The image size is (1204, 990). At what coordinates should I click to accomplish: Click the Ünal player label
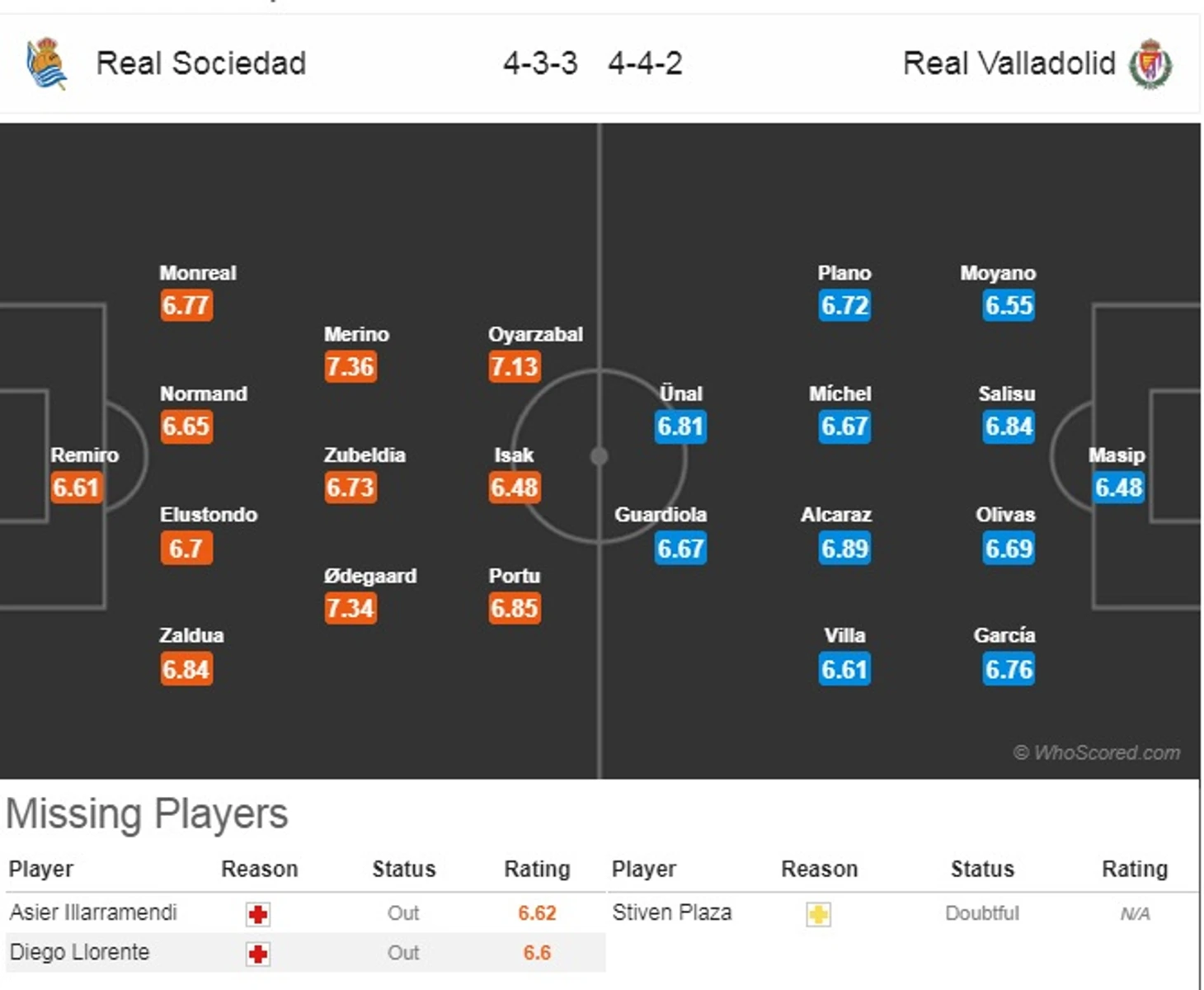click(x=680, y=394)
